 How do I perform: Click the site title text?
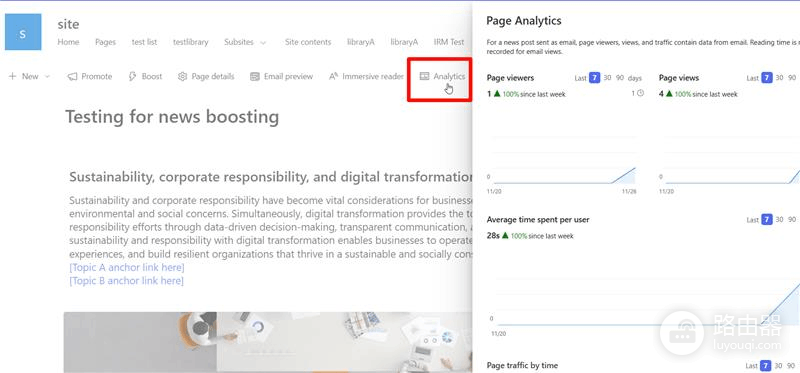[68, 24]
